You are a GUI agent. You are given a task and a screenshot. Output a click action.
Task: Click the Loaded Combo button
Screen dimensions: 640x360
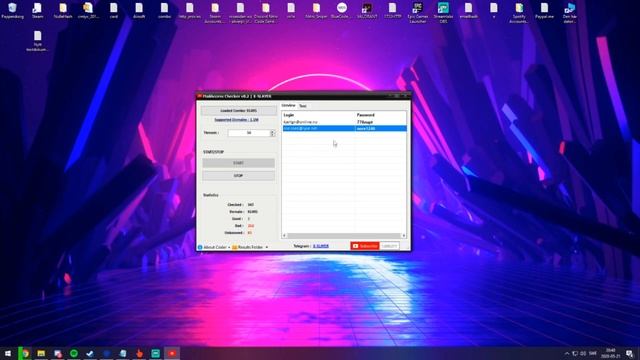coord(238,111)
